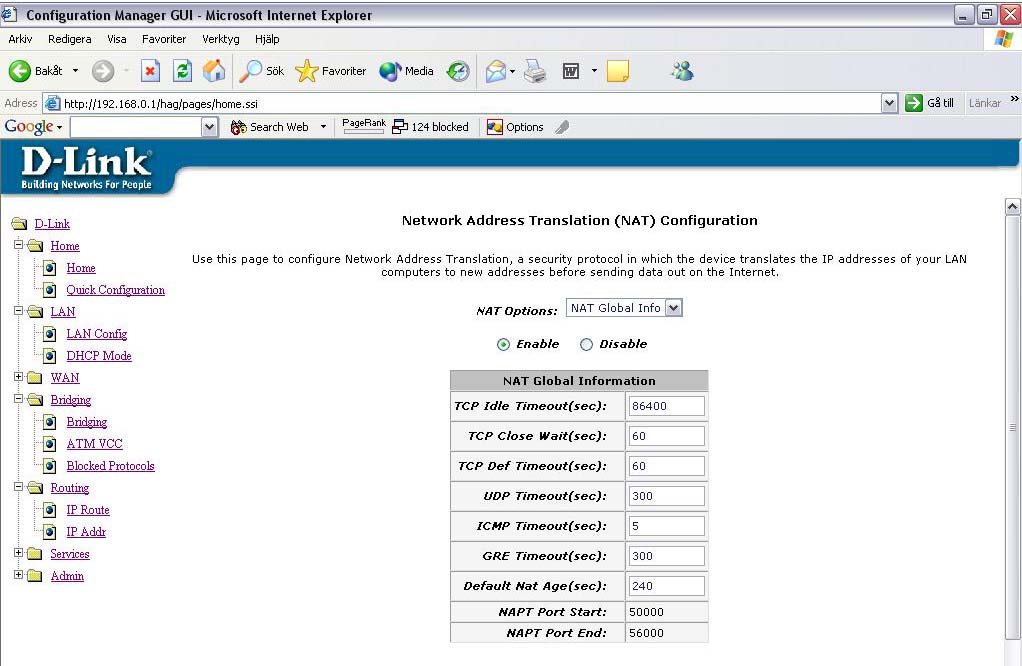Click the green Refresh page icon
Viewport: 1022px width, 666px height.
[x=182, y=70]
